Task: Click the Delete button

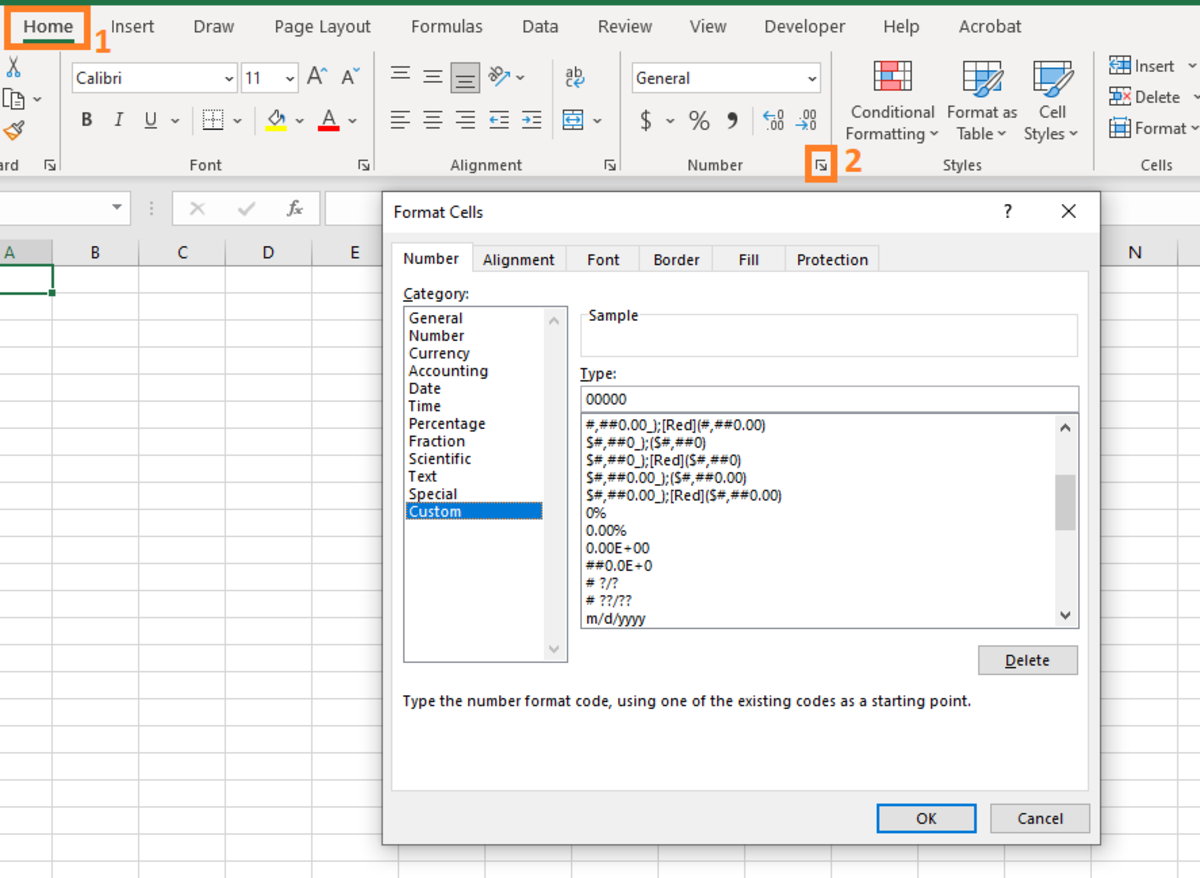Action: pyautogui.click(x=1027, y=660)
